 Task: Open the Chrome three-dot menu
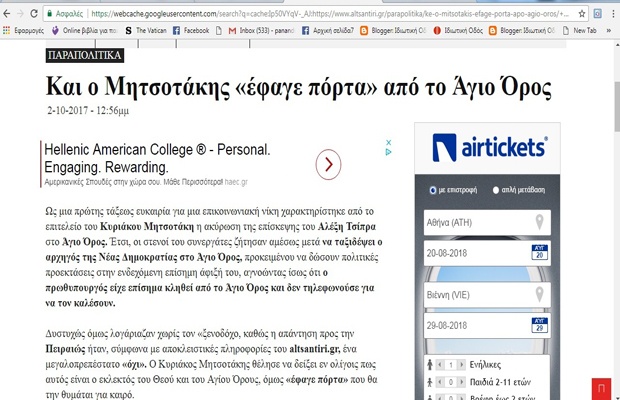pos(613,14)
